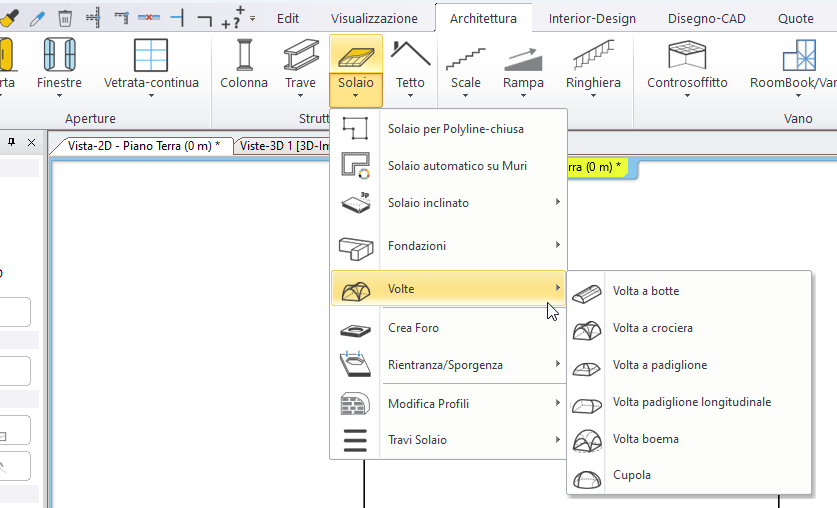Click the Scale stairs icon

click(465, 58)
